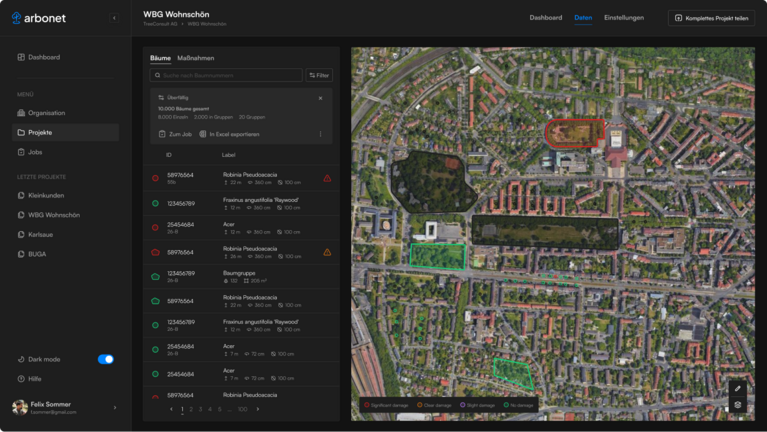Screen dimensions: 767x432
Task: Open recent project WBG Wohnschön in sidebar
Action: click(x=48, y=215)
